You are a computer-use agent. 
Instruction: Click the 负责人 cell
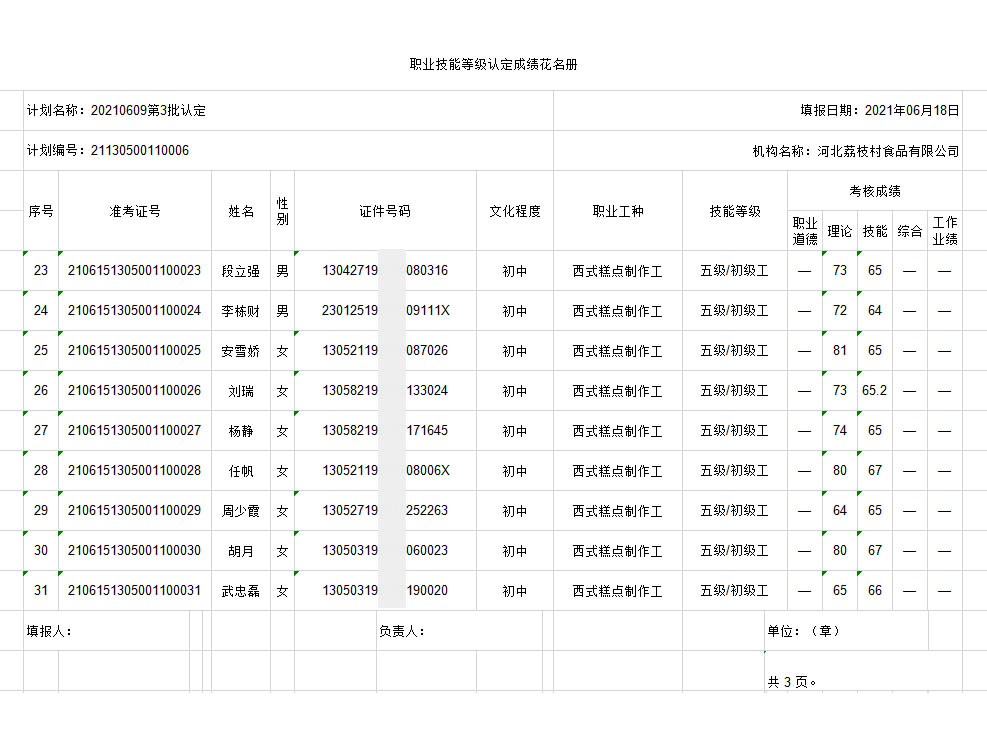tap(402, 631)
